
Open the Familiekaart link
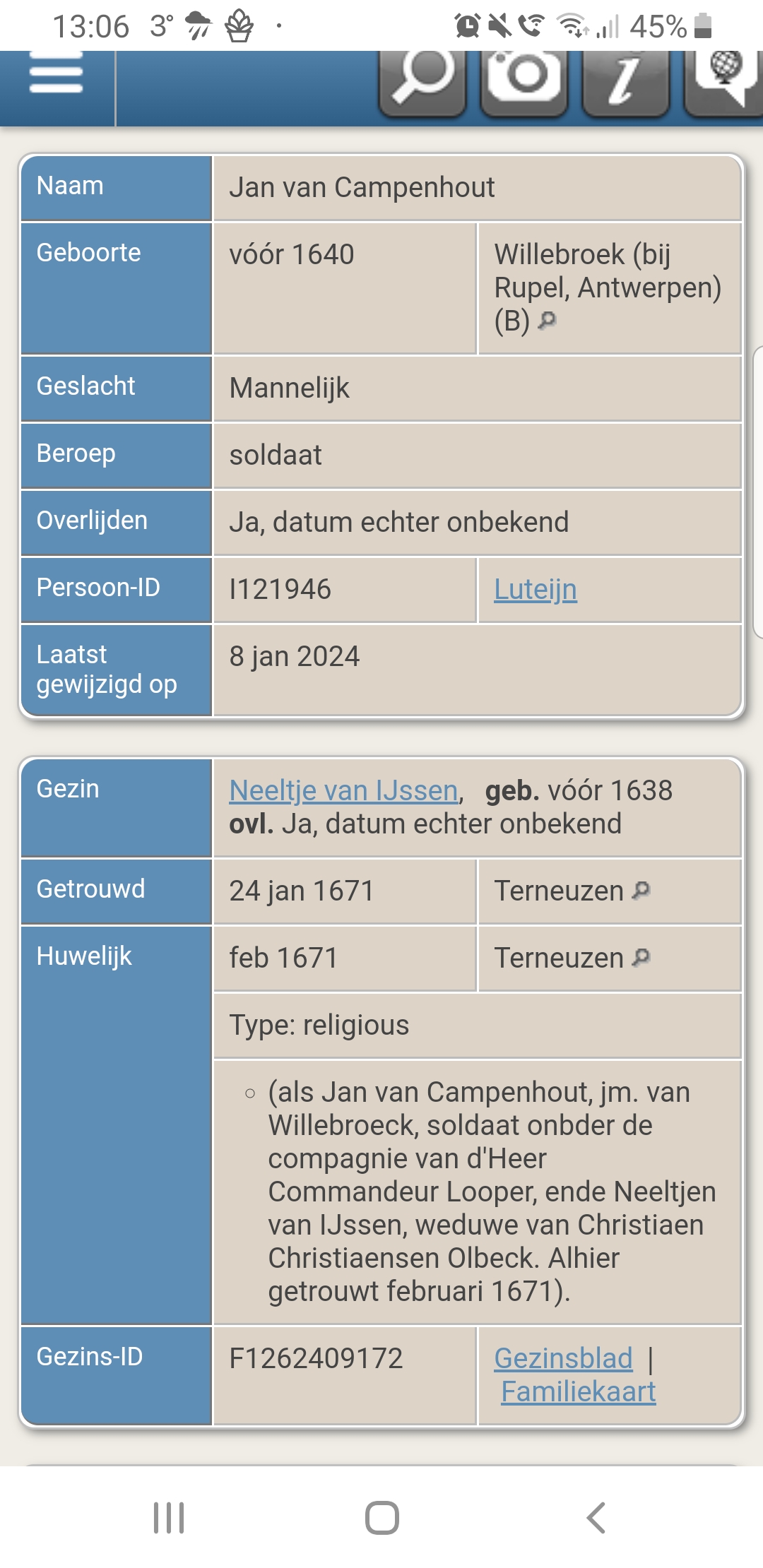(579, 1391)
